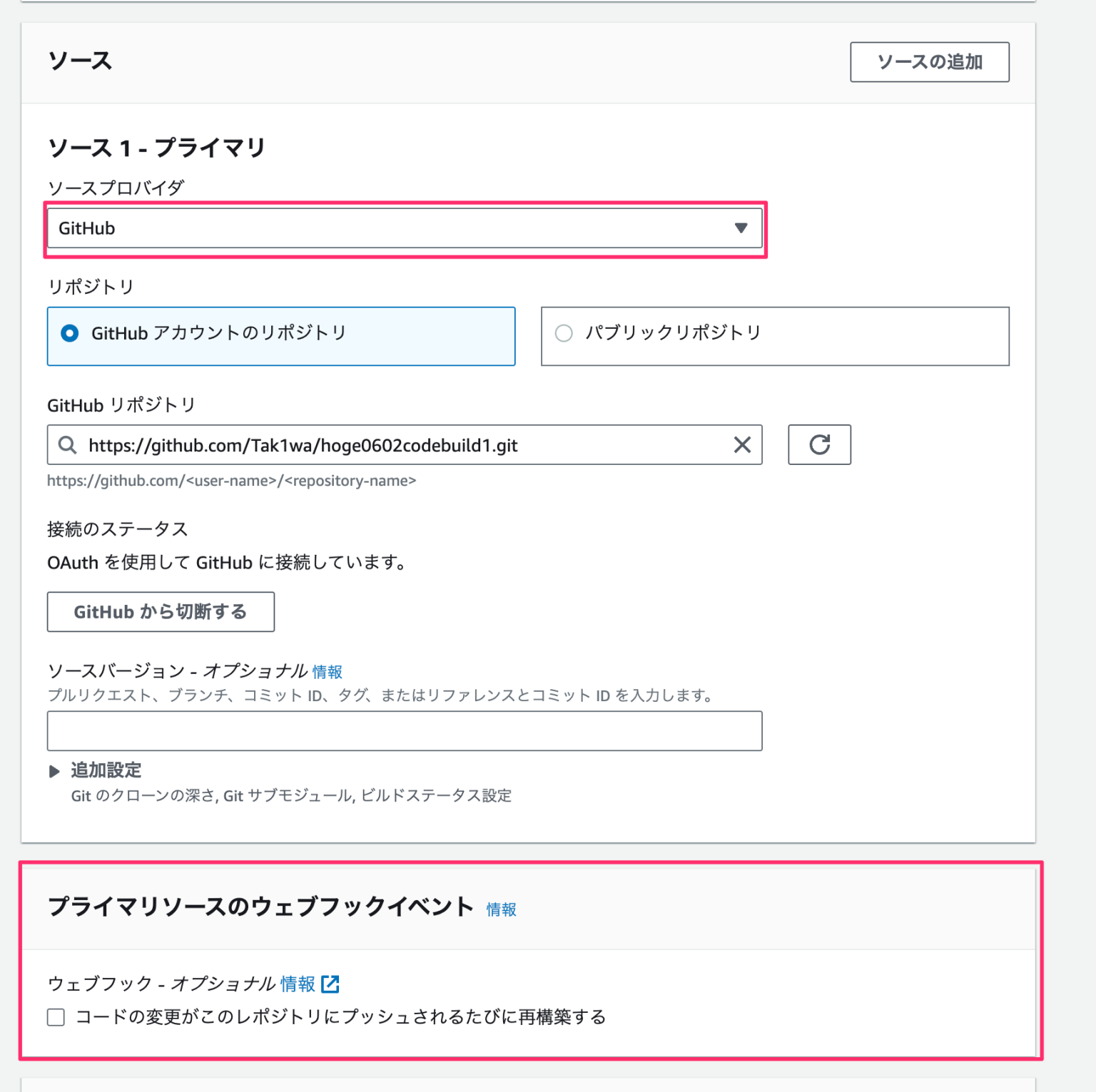Image resolution: width=1096 pixels, height=1092 pixels.
Task: Select the GitHub アカウントのリポジトリ radio option
Action: (x=69, y=333)
